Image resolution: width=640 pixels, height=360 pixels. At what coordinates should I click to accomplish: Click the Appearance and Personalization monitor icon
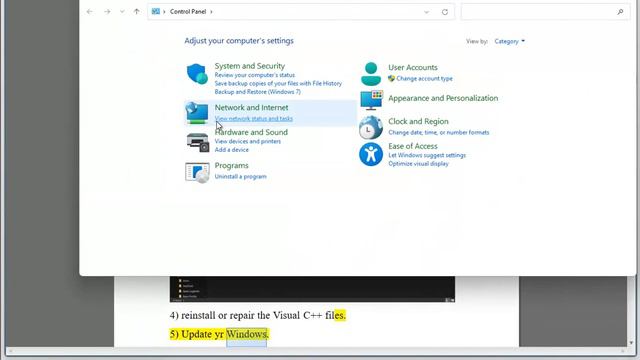pyautogui.click(x=371, y=100)
